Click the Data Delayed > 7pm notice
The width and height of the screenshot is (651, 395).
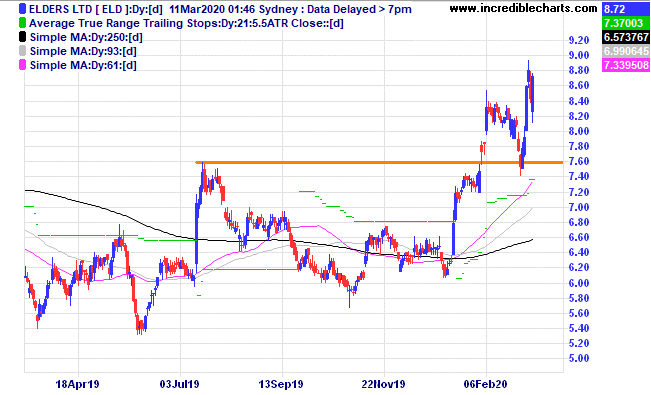pyautogui.click(x=360, y=9)
